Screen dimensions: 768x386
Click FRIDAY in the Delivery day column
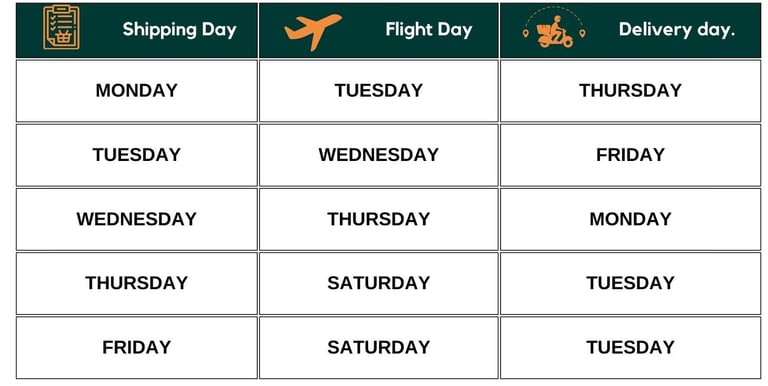click(630, 155)
